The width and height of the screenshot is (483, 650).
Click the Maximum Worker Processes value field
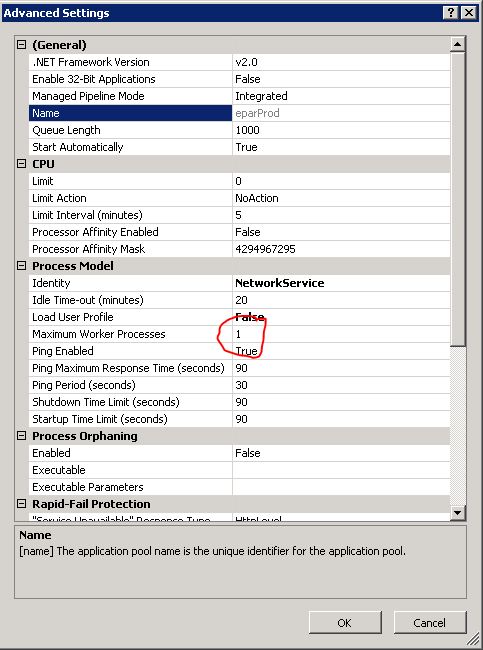click(x=341, y=334)
